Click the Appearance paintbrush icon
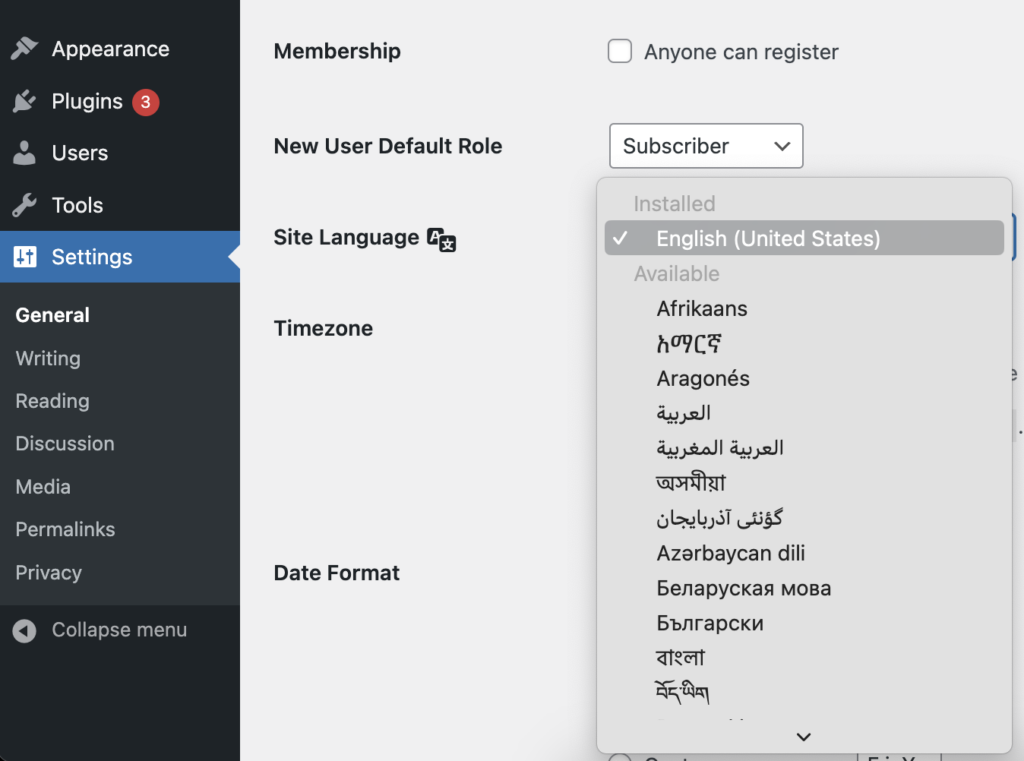The height and width of the screenshot is (761, 1024). (x=25, y=49)
